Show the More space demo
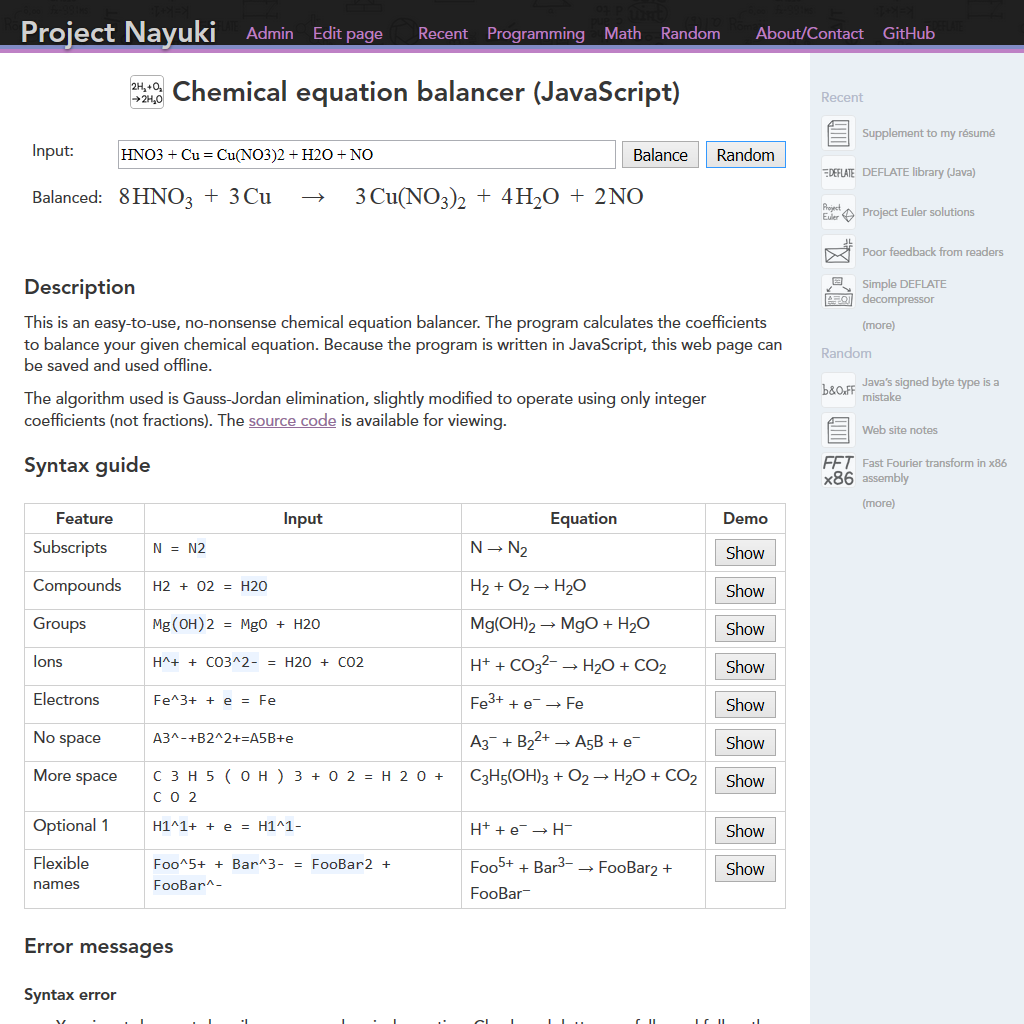 click(745, 780)
